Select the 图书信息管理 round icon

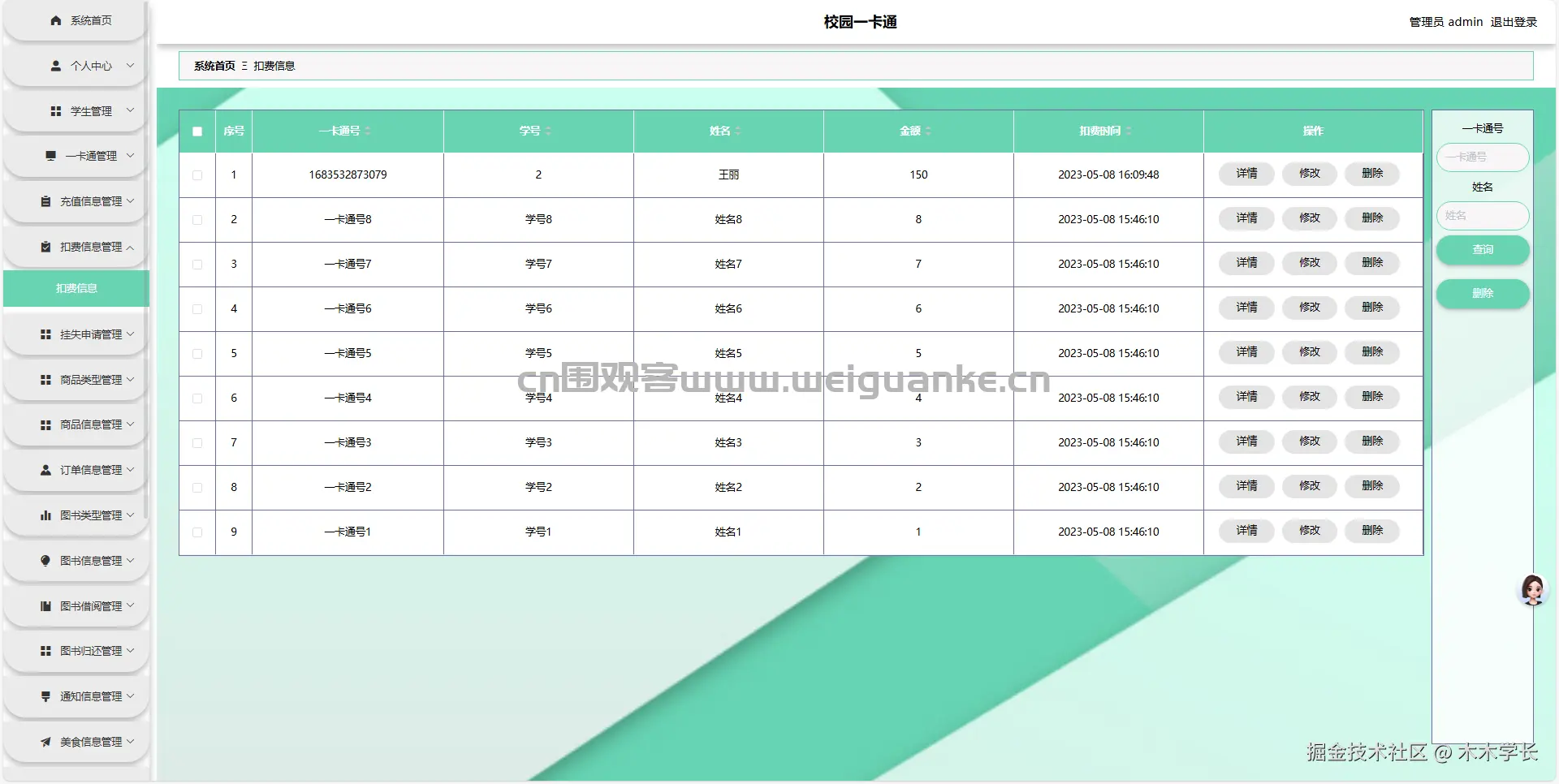pos(46,561)
